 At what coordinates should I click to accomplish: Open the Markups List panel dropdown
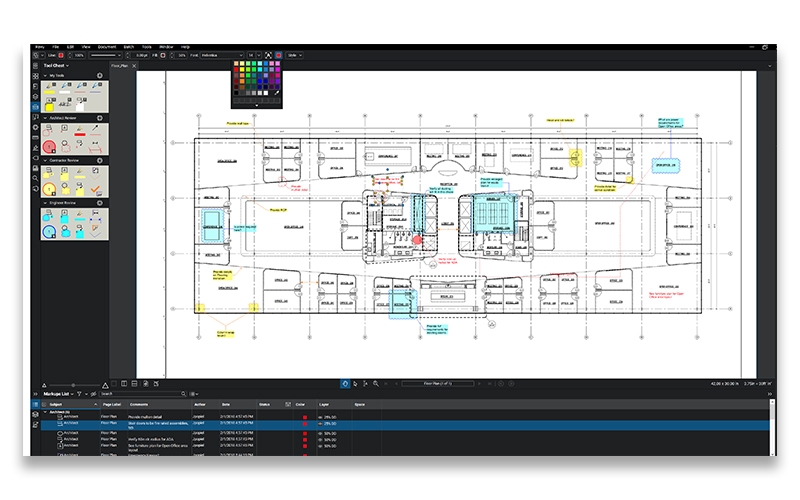coord(58,394)
